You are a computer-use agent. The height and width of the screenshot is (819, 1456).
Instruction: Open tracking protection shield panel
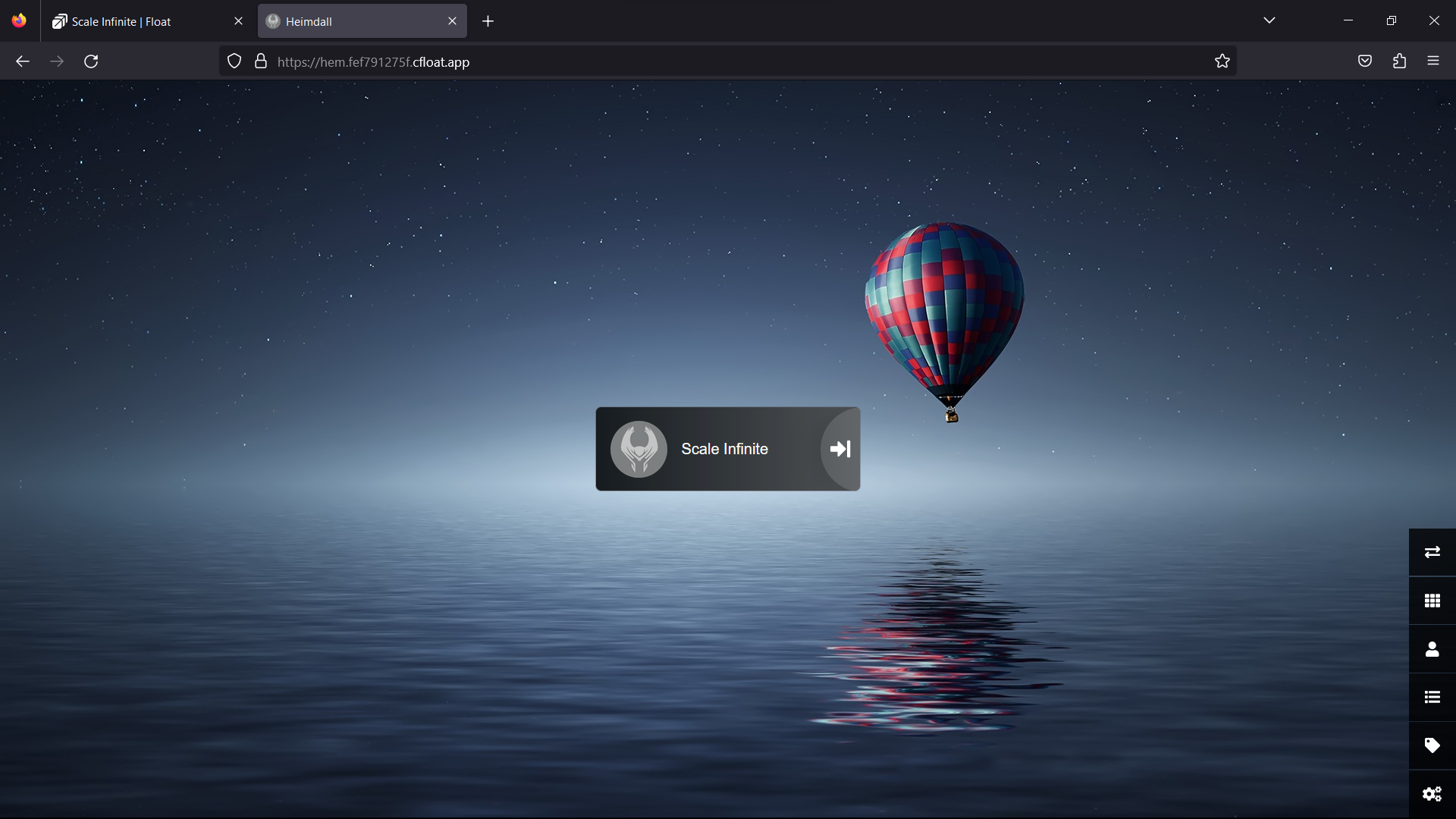(234, 61)
